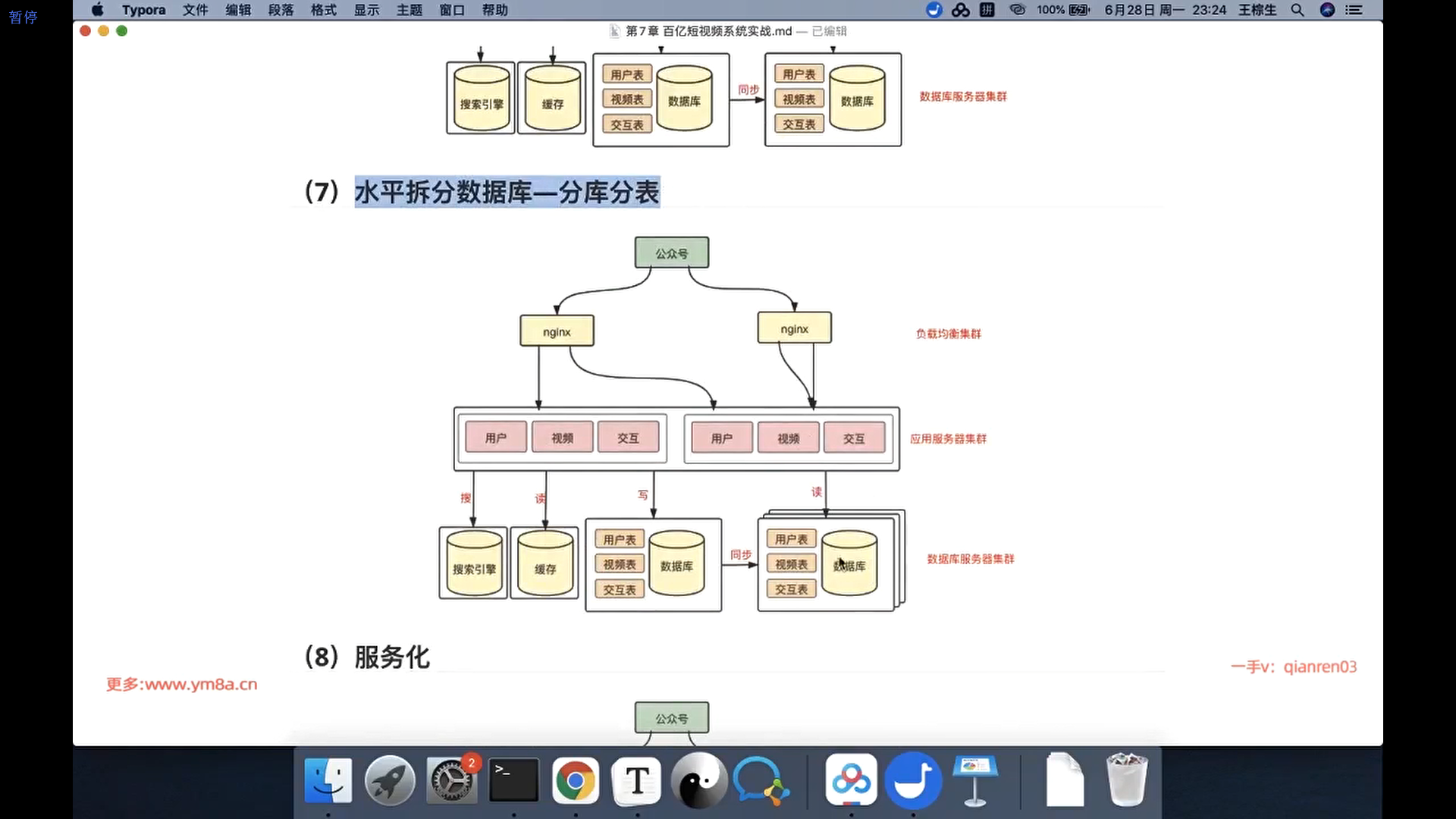The height and width of the screenshot is (819, 1456).
Task: Open Trash in the dock
Action: (x=1126, y=780)
